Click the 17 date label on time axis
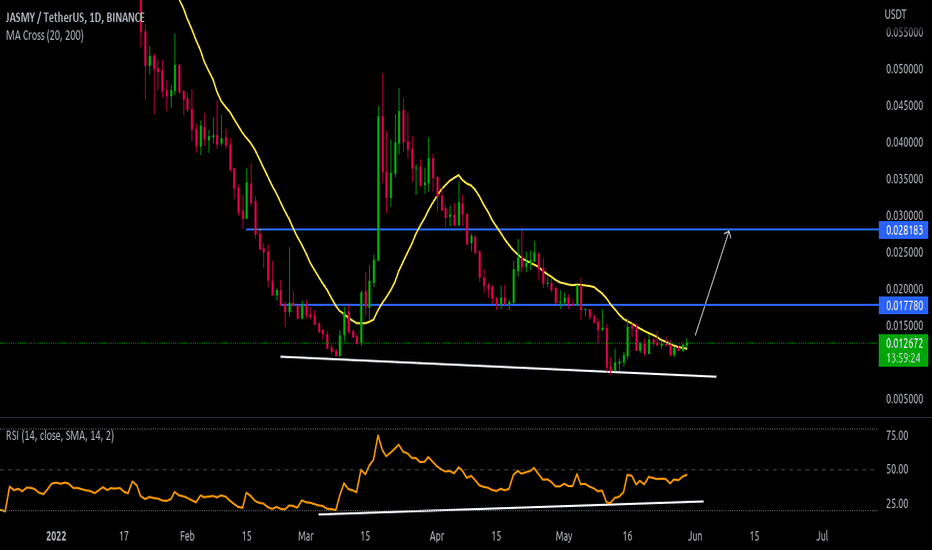The width and height of the screenshot is (932, 550). (124, 536)
